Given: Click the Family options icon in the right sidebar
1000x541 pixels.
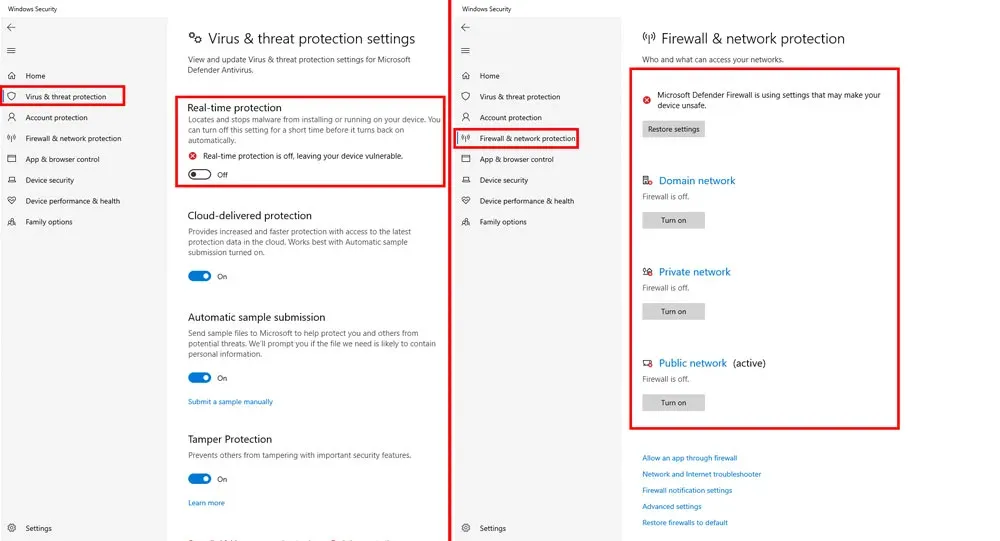Looking at the screenshot, I should (466, 221).
